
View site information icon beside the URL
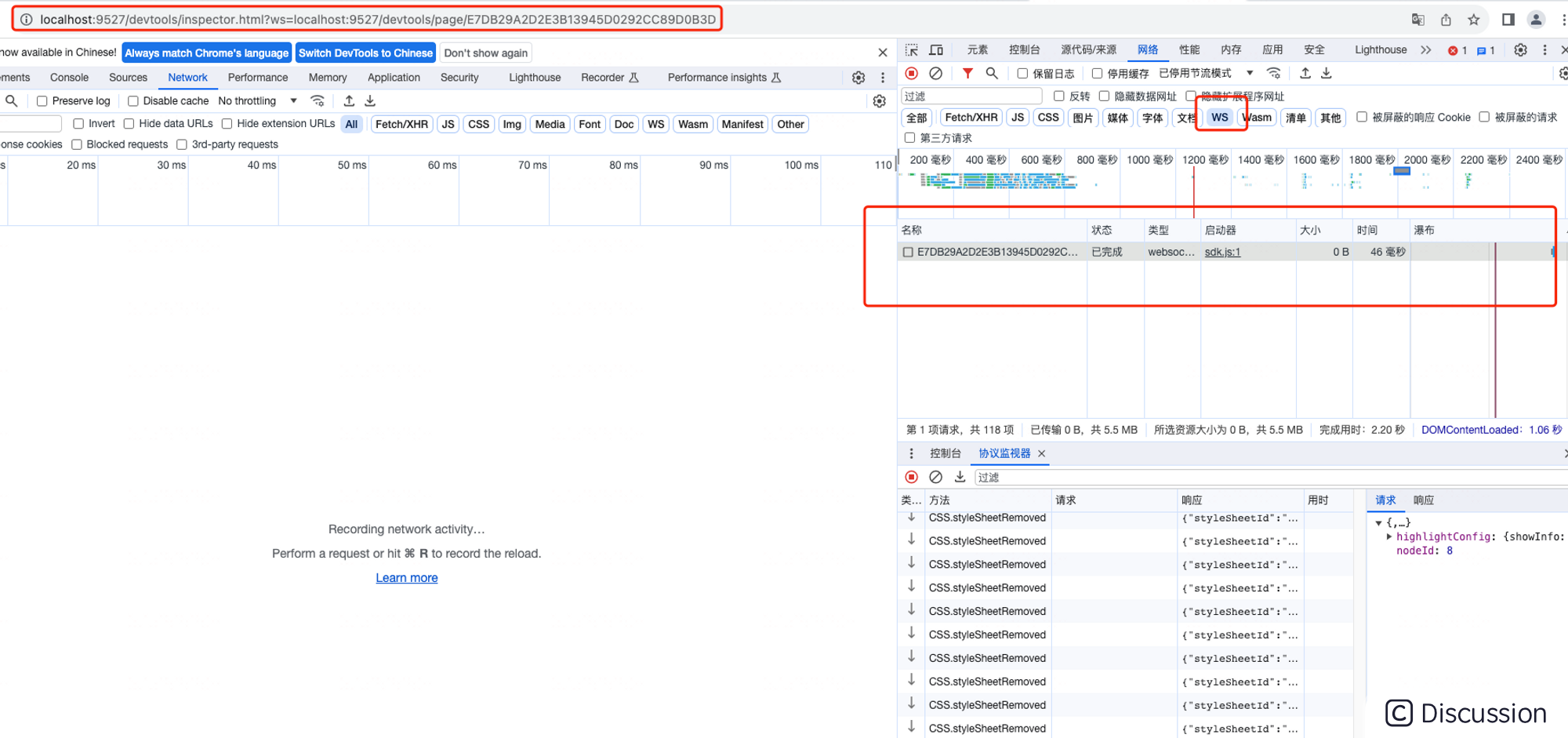(26, 20)
